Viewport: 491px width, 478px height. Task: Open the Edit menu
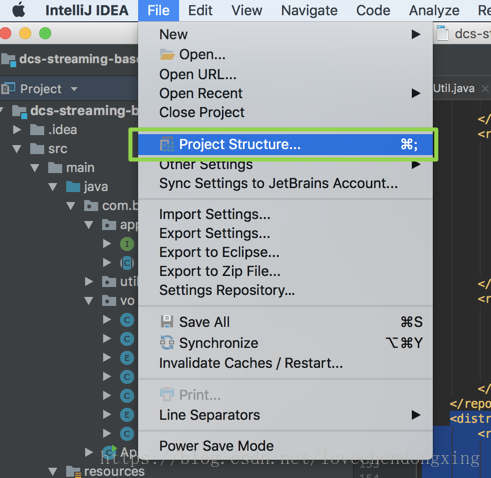click(200, 10)
